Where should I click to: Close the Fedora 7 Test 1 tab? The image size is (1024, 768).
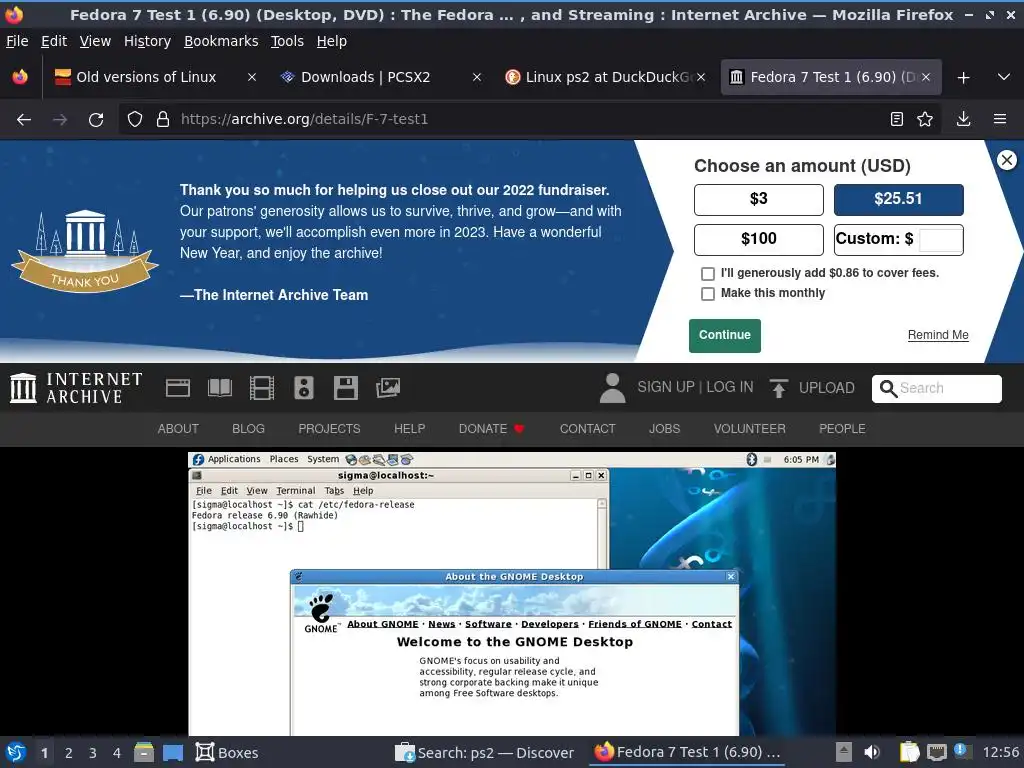click(x=925, y=77)
